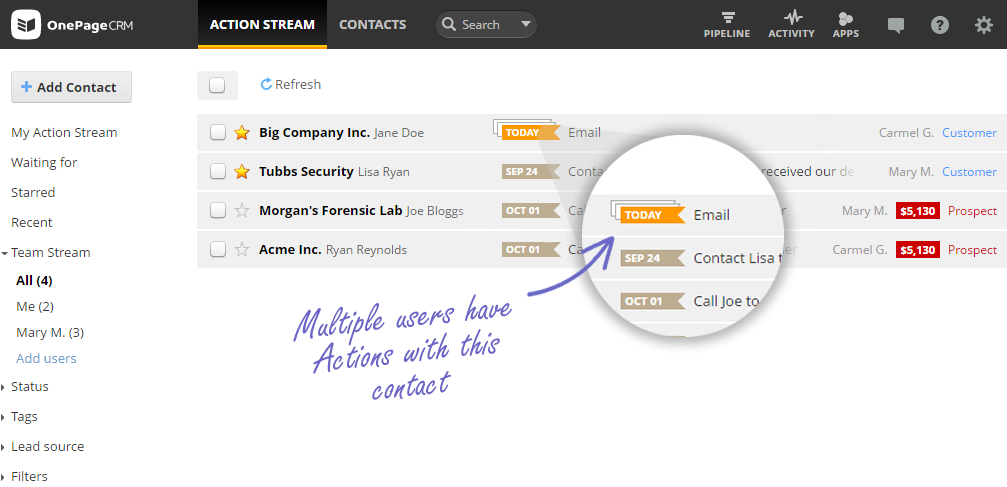The width and height of the screenshot is (1007, 487).
Task: Open the settings gear
Action: click(983, 25)
